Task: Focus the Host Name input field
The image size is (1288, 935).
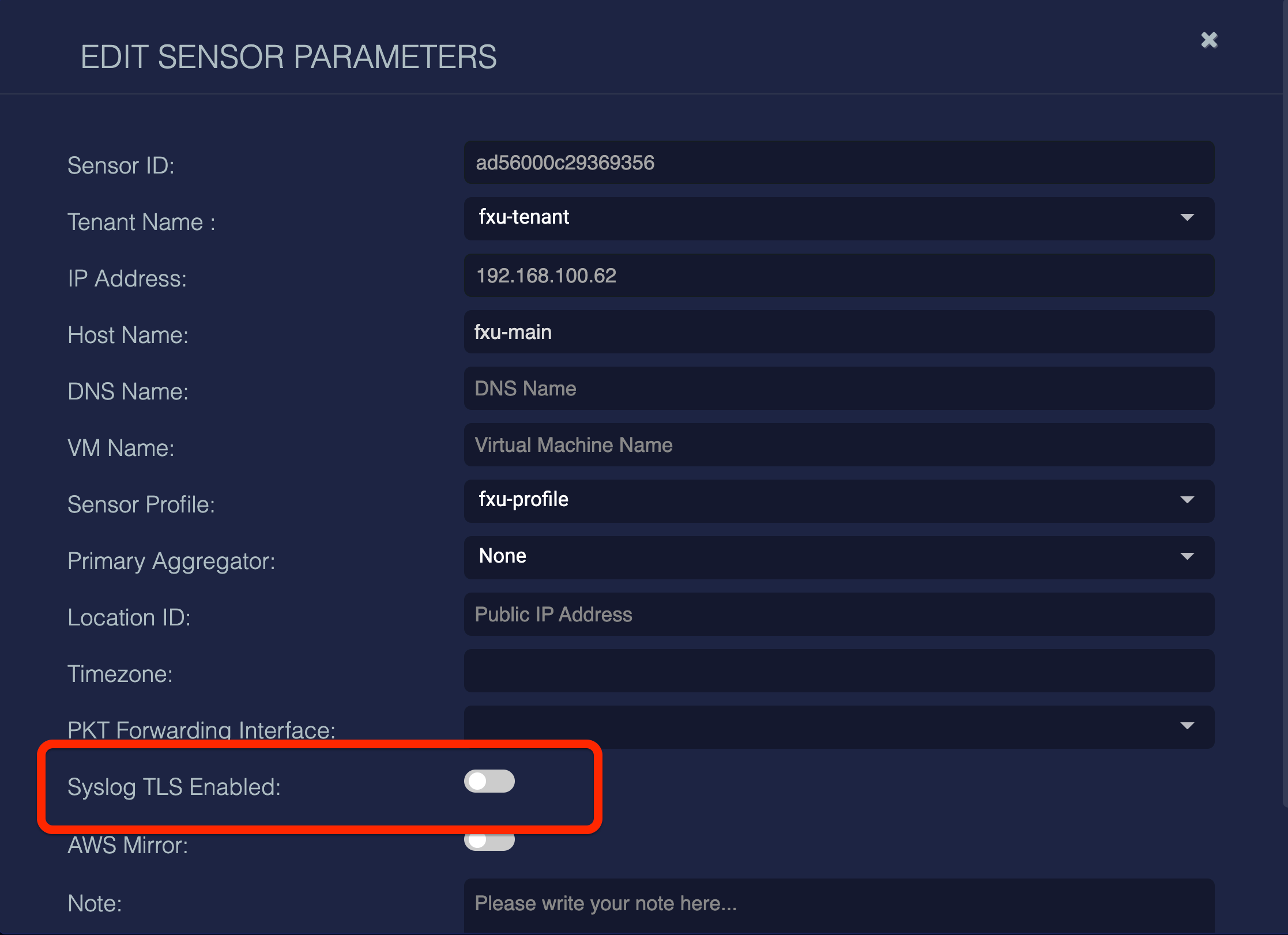Action: tap(839, 332)
